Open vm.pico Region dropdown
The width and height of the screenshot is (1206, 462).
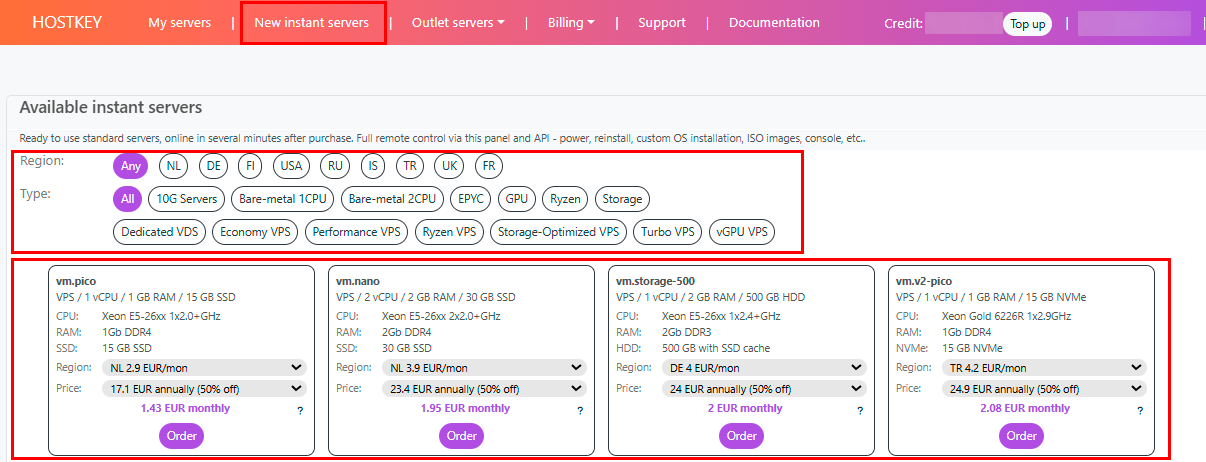click(204, 368)
